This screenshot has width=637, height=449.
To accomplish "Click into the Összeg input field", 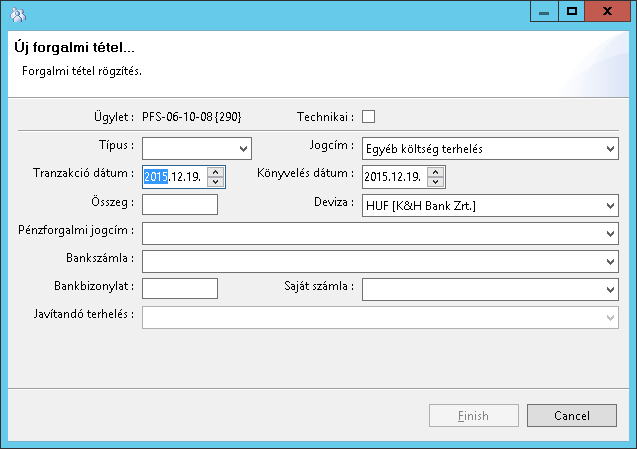I will tap(180, 205).
